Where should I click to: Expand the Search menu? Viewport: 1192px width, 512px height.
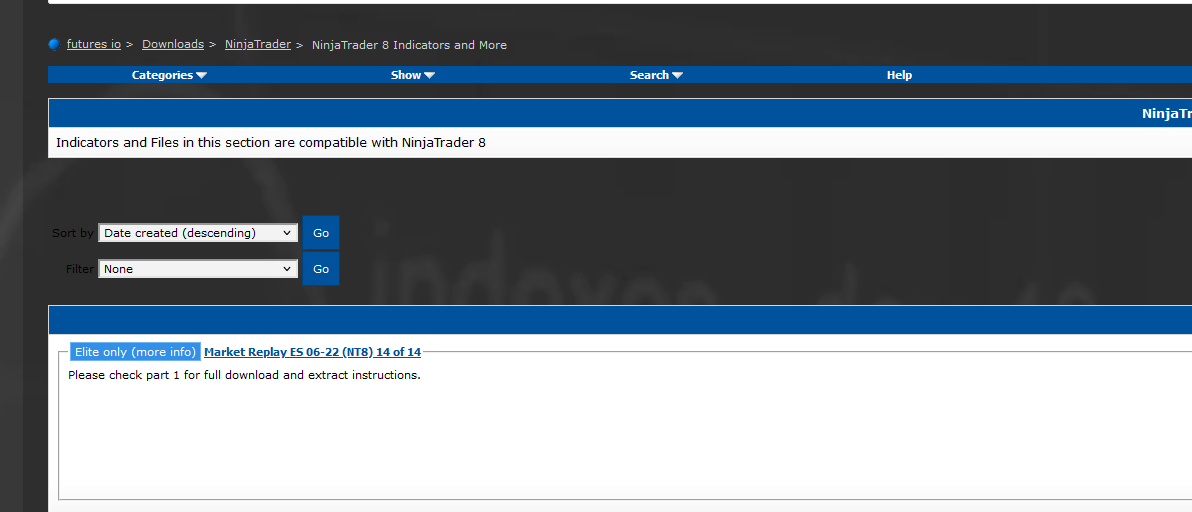[656, 75]
